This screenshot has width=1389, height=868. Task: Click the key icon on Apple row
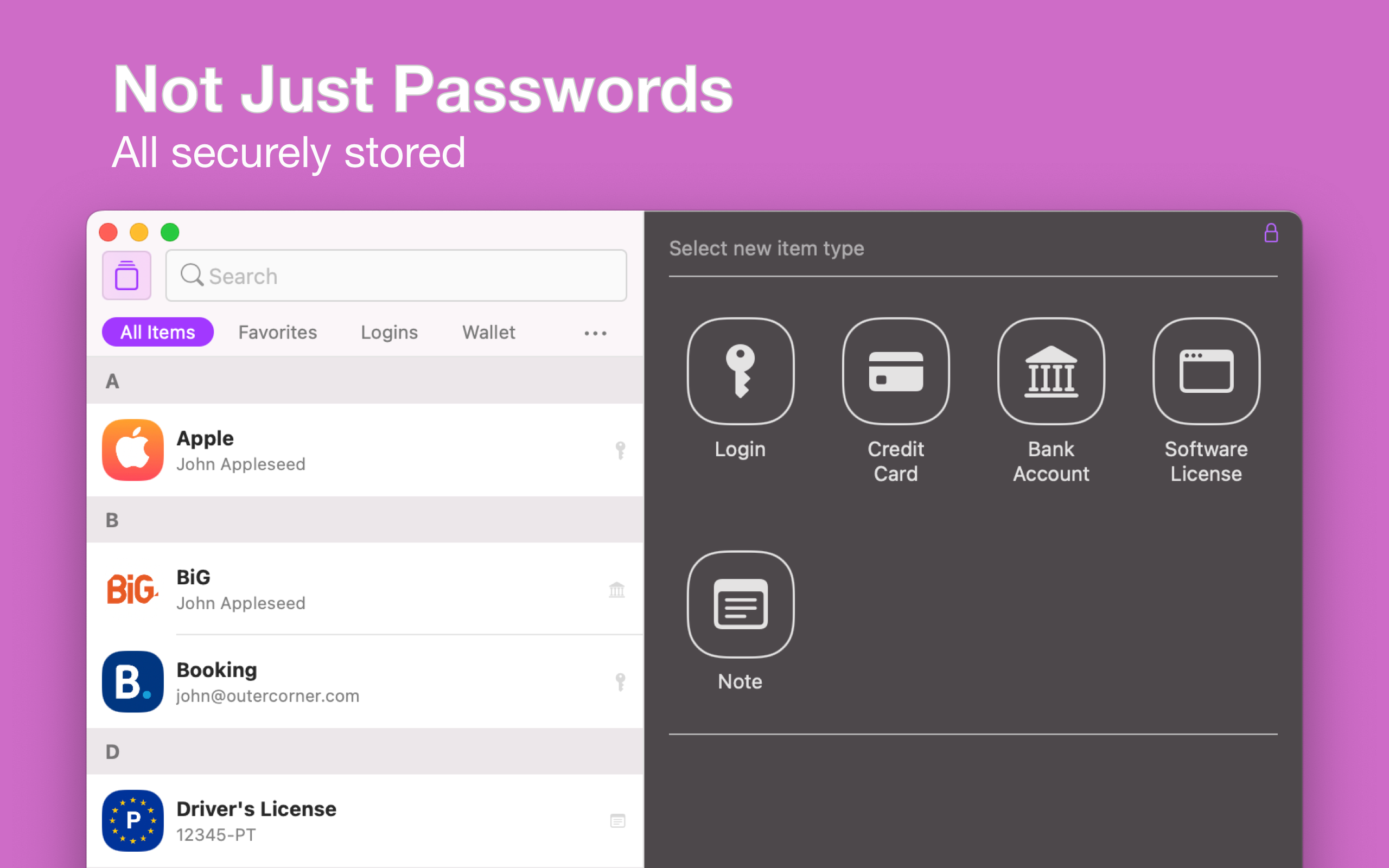tap(621, 450)
